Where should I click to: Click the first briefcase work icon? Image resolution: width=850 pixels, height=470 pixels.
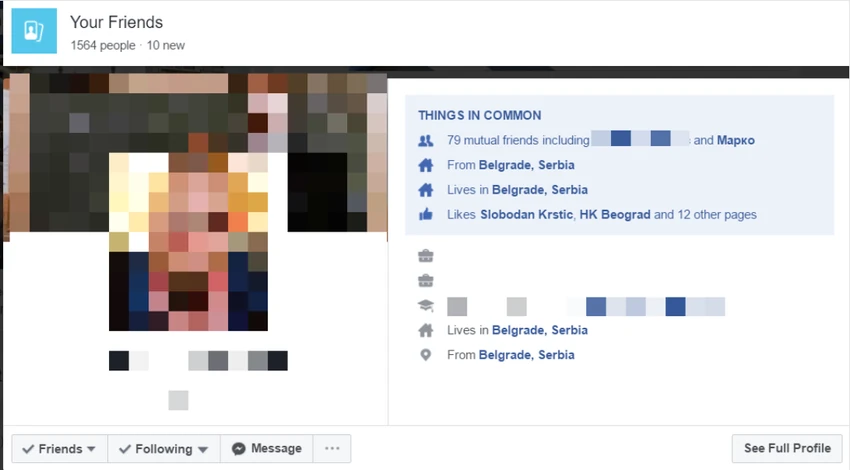coord(426,256)
